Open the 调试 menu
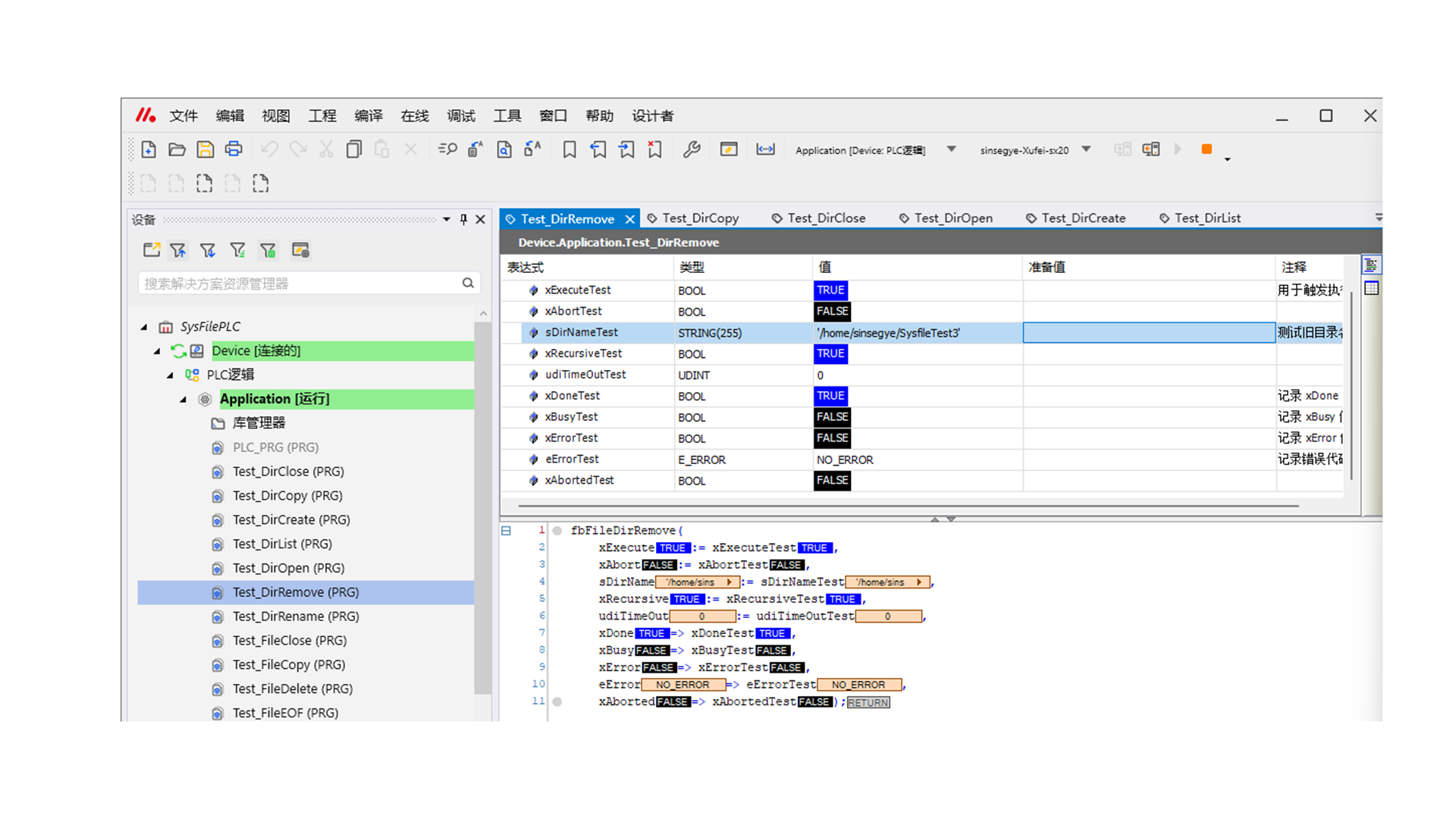 [461, 116]
